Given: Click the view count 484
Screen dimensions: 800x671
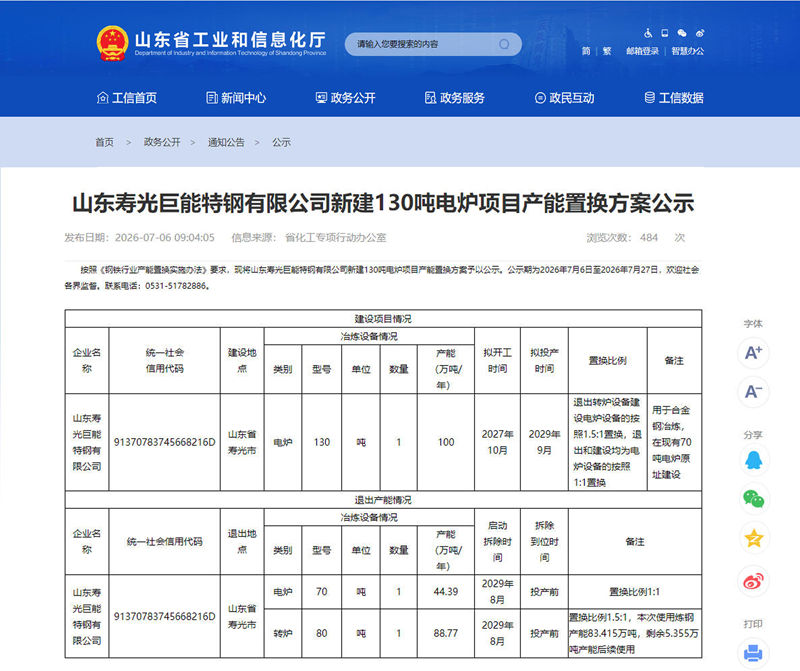Looking at the screenshot, I should point(648,237).
